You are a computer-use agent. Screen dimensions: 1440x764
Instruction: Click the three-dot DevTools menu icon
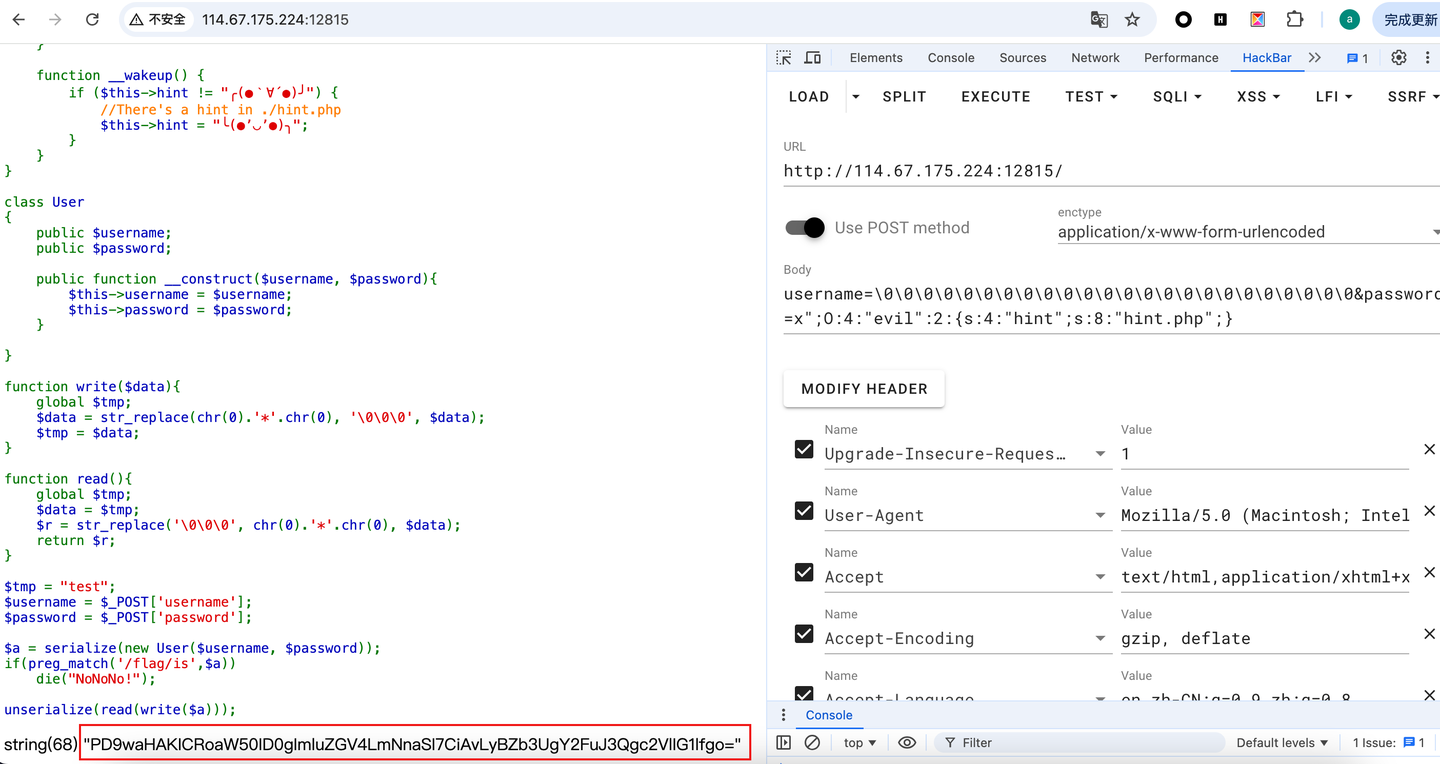click(x=1427, y=57)
